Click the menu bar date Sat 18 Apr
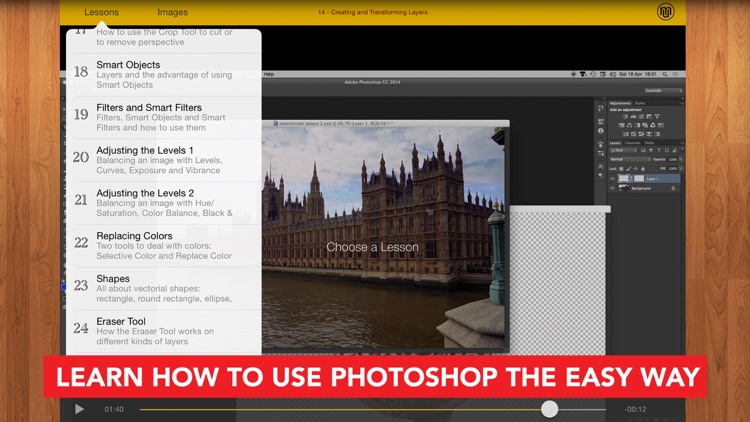 point(631,74)
